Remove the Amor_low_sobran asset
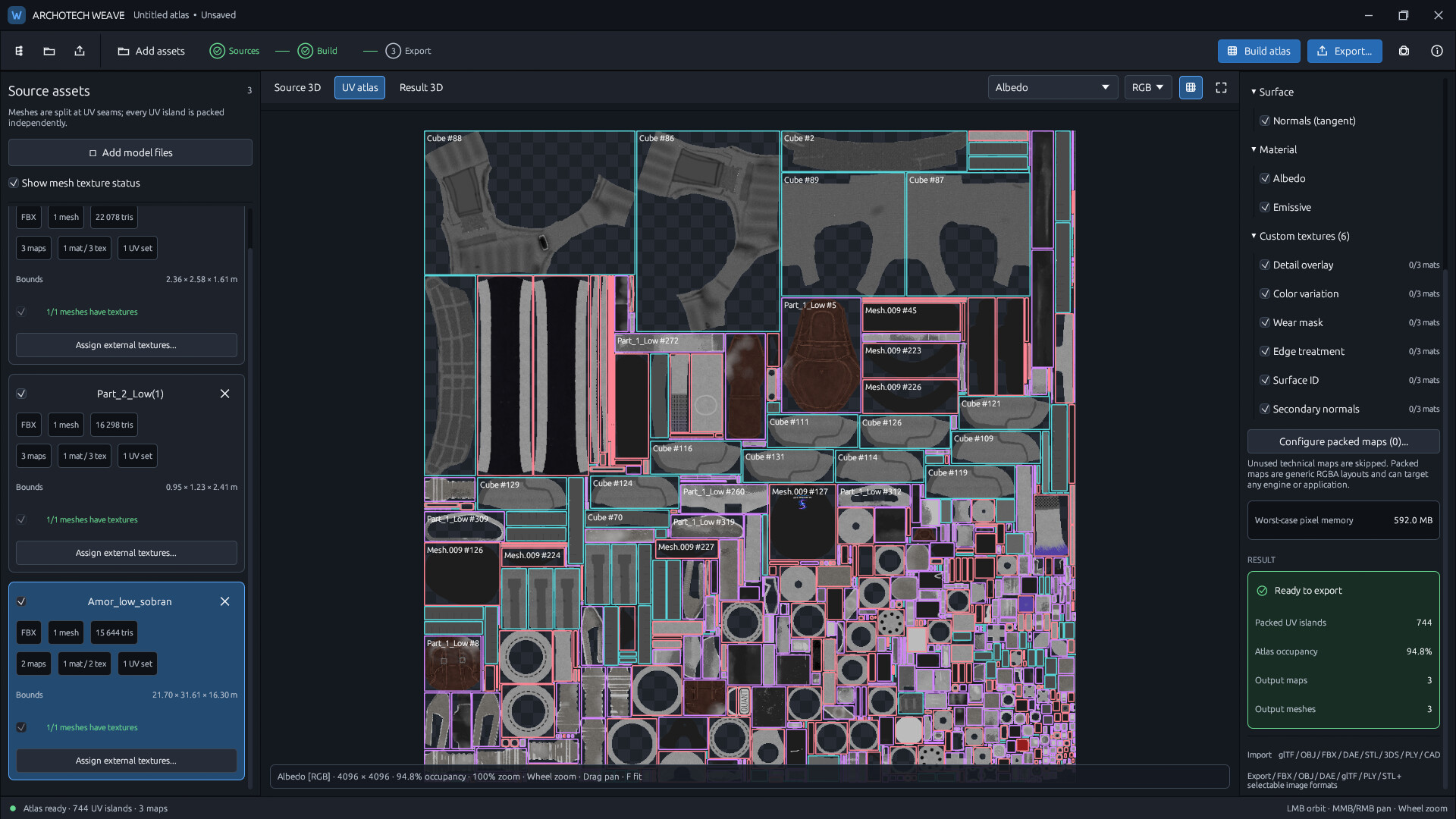The width and height of the screenshot is (1456, 819). point(224,601)
